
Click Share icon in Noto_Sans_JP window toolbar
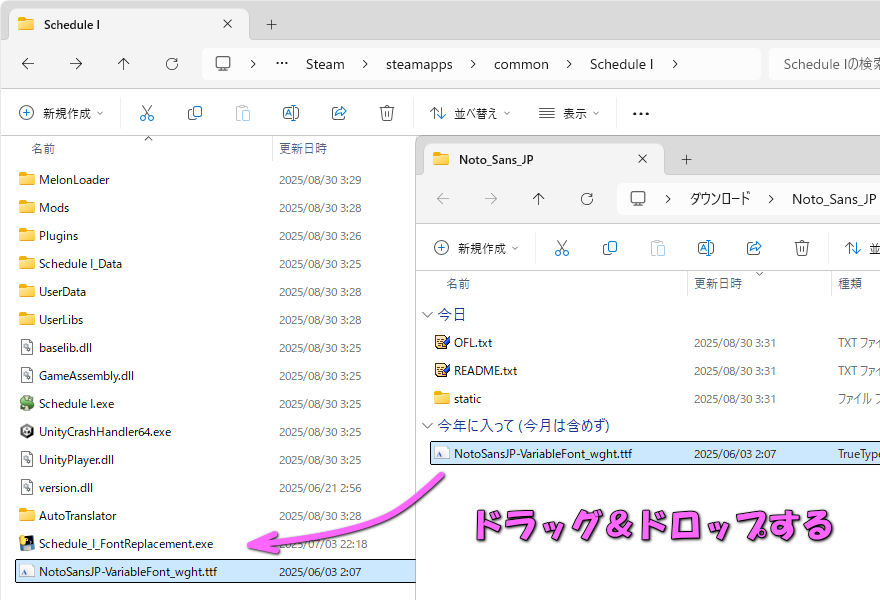[x=754, y=248]
